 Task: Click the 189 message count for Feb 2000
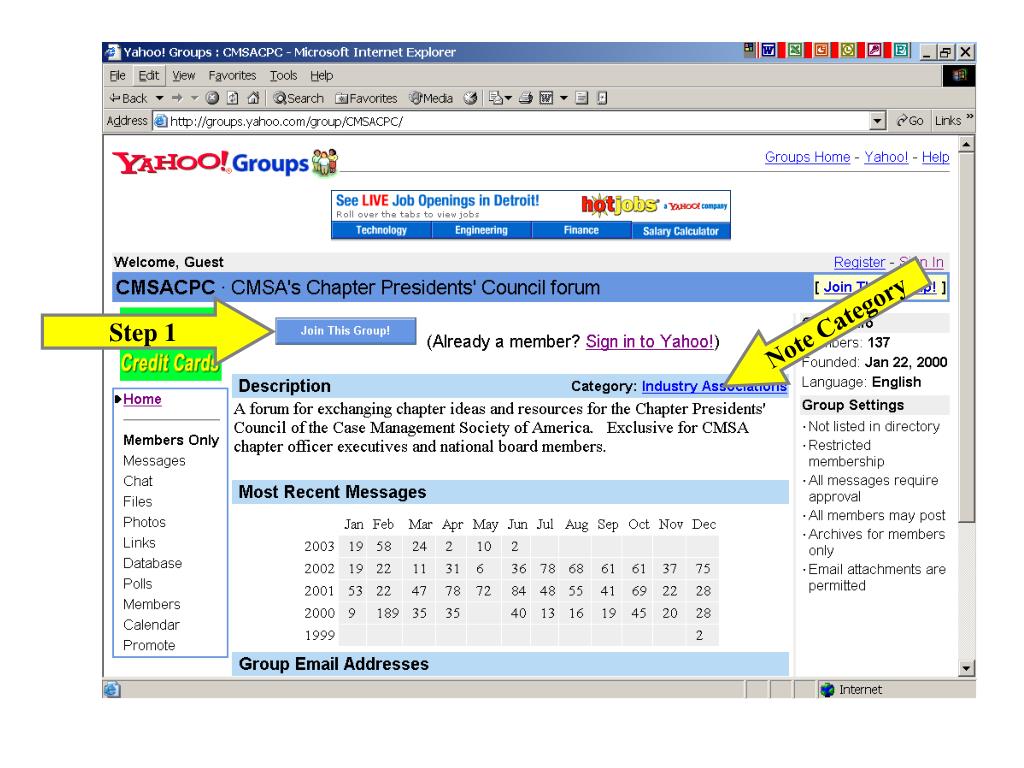(x=387, y=613)
